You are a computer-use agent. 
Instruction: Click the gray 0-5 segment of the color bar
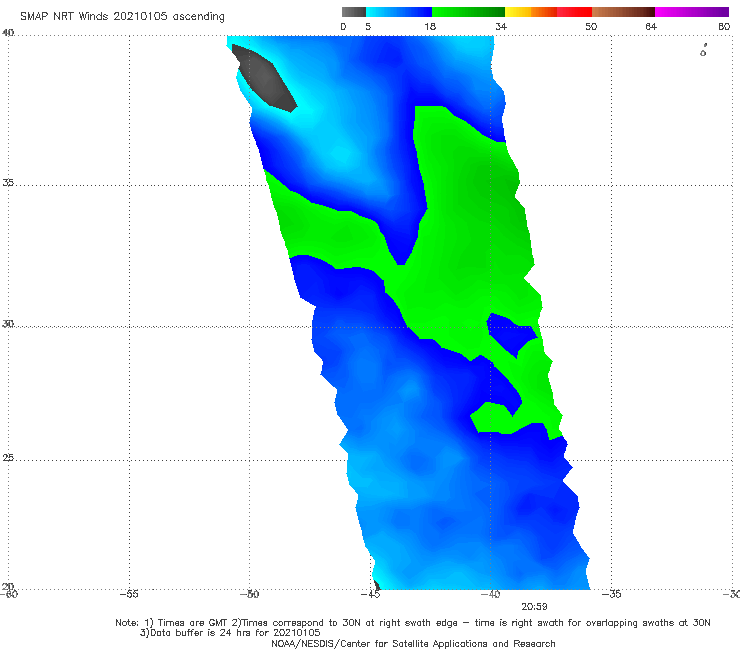pyautogui.click(x=354, y=12)
